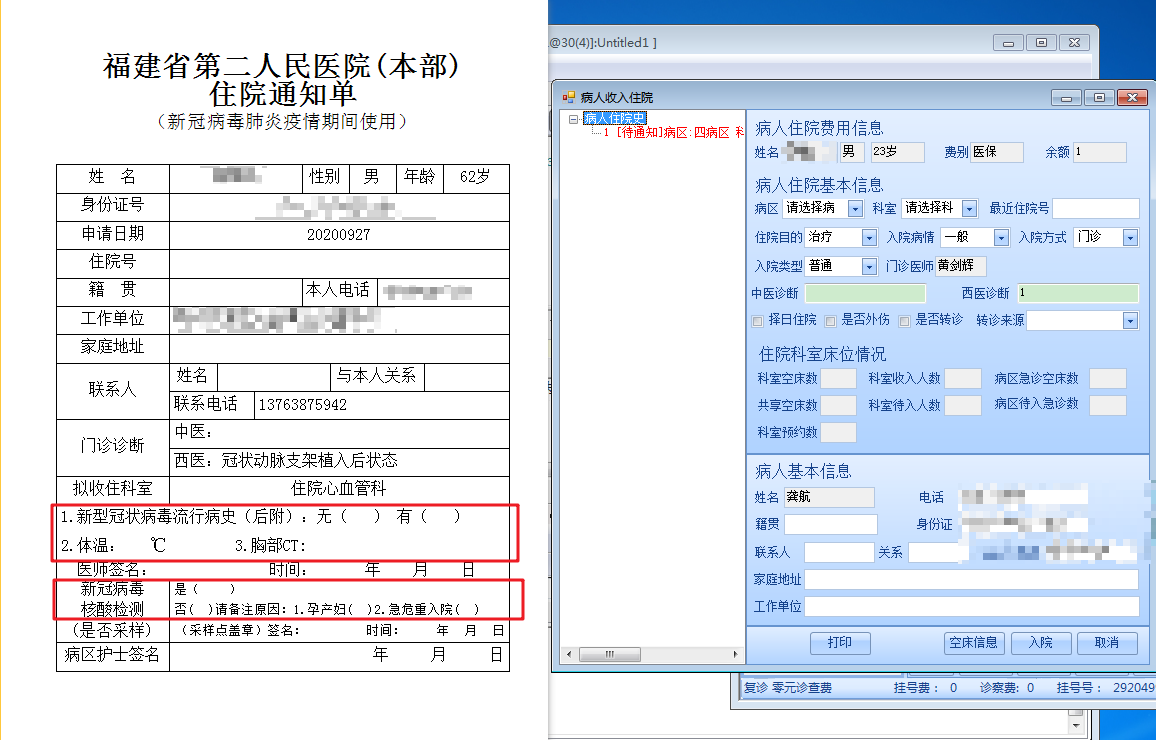Click 住院心血管科 in the notice form

[x=338, y=488]
